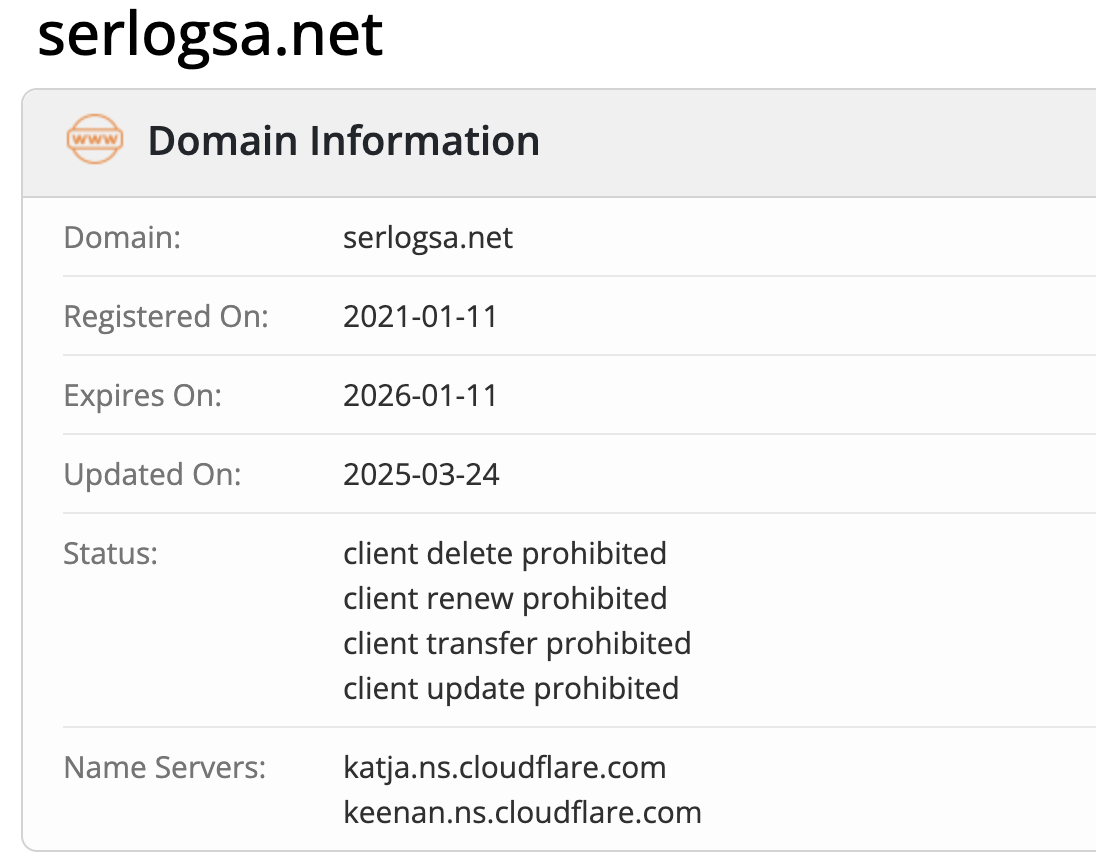Click the Expires On: field label
This screenshot has width=1096, height=854.
pyautogui.click(x=143, y=396)
